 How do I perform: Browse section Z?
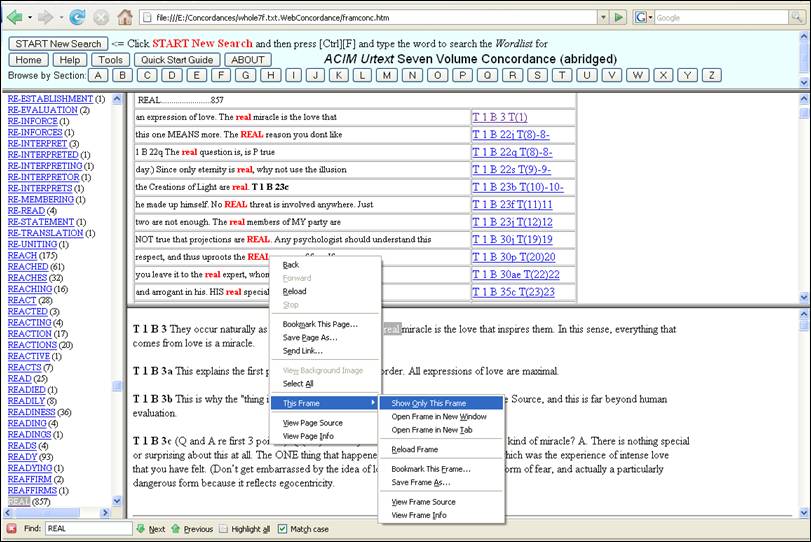point(712,76)
